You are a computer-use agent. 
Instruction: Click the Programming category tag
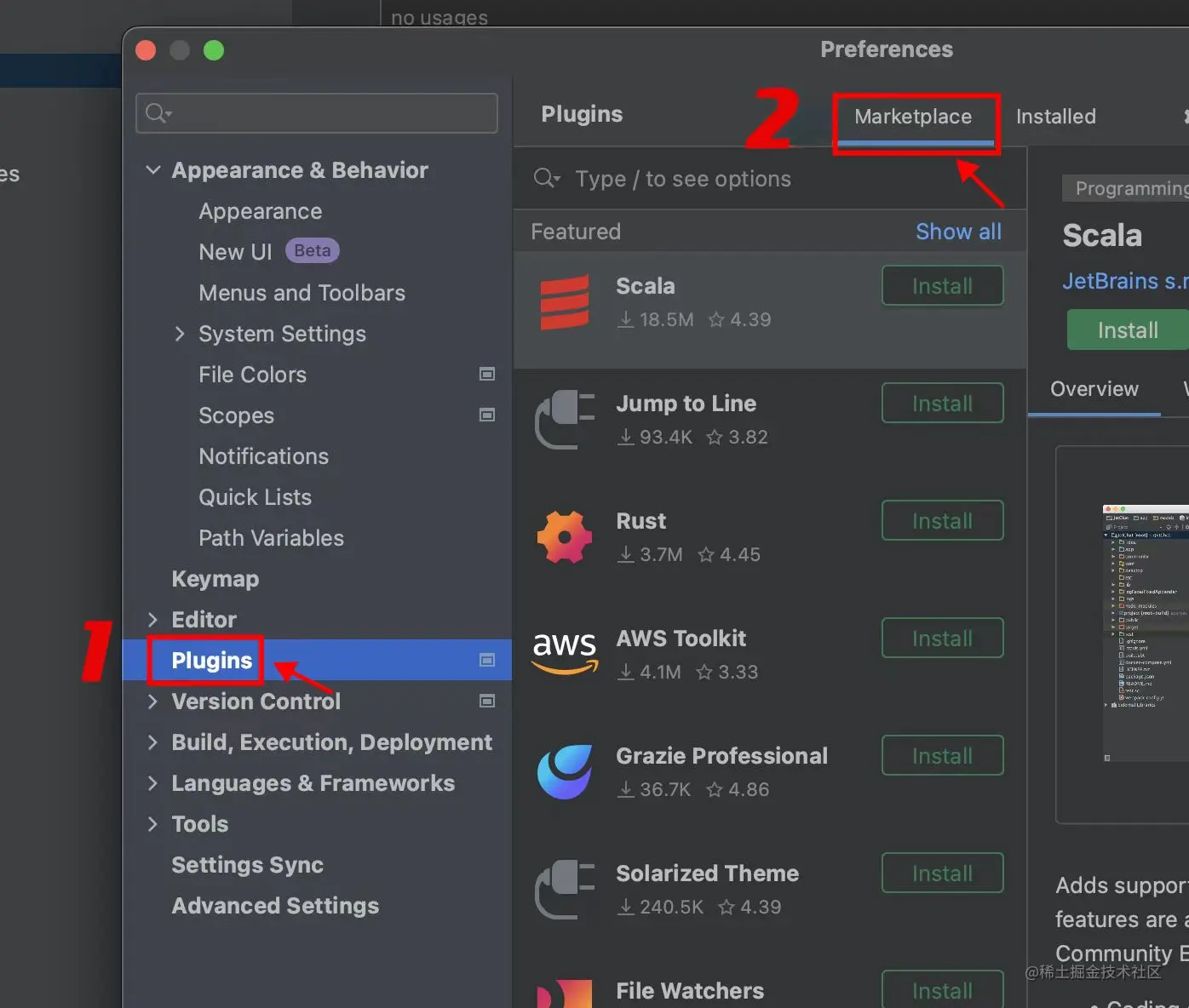point(1125,188)
